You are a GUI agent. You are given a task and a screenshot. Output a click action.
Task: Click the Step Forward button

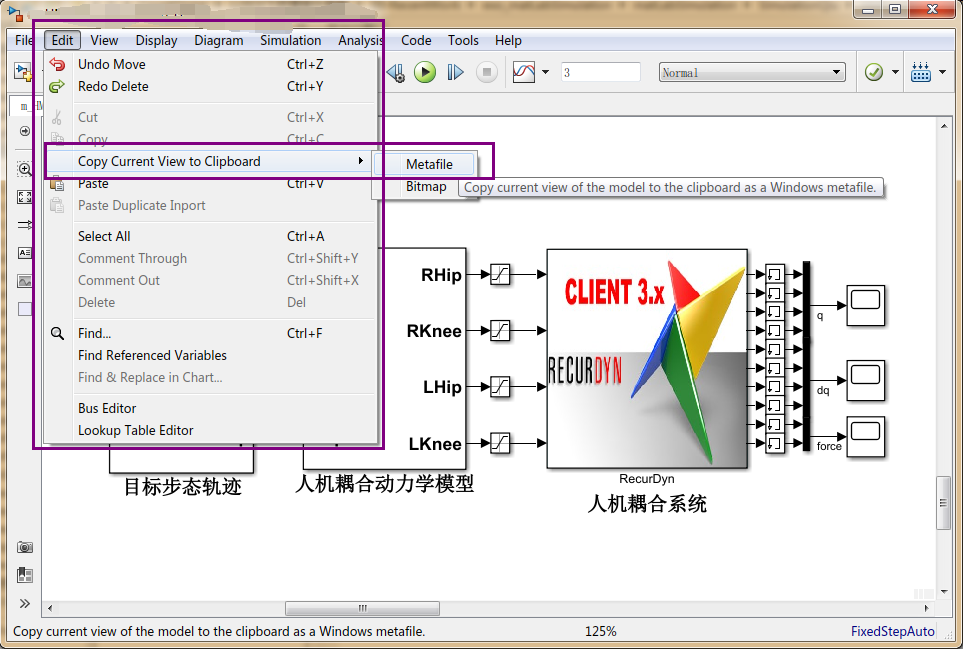[455, 72]
